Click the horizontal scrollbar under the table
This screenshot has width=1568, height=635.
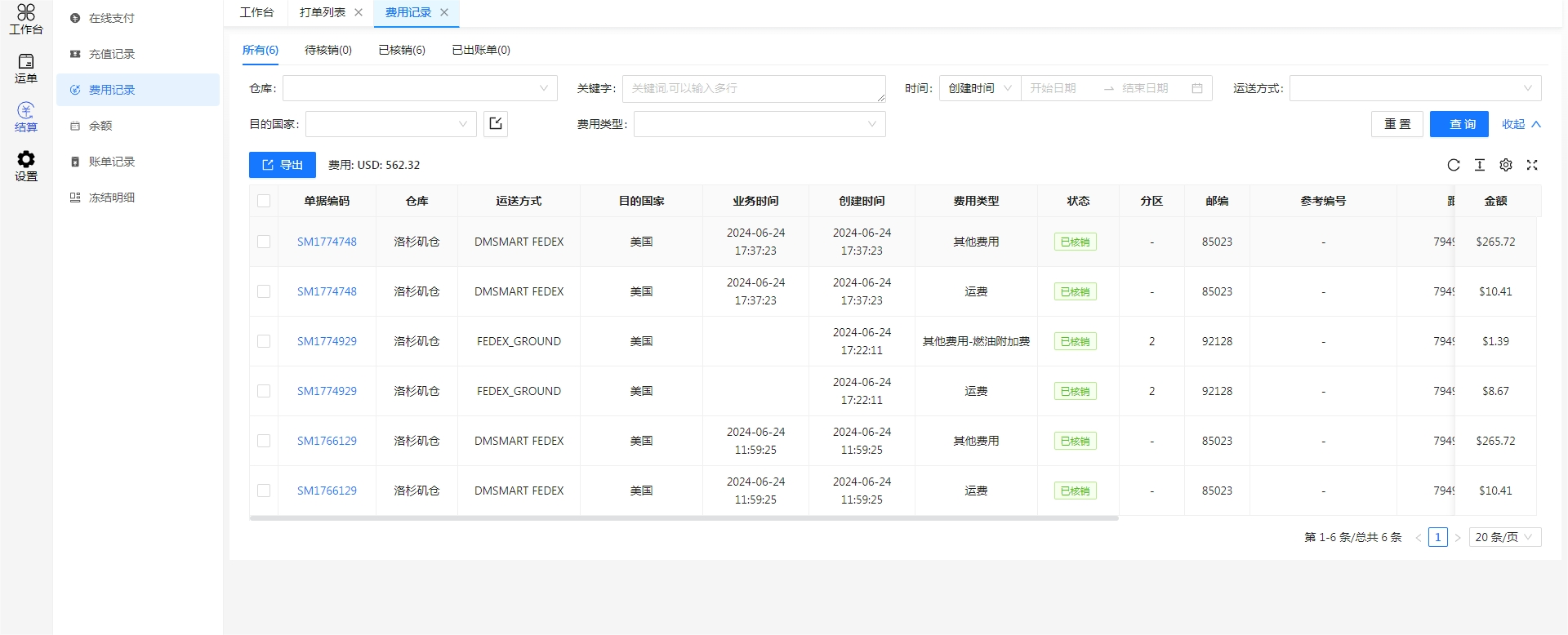tap(683, 518)
